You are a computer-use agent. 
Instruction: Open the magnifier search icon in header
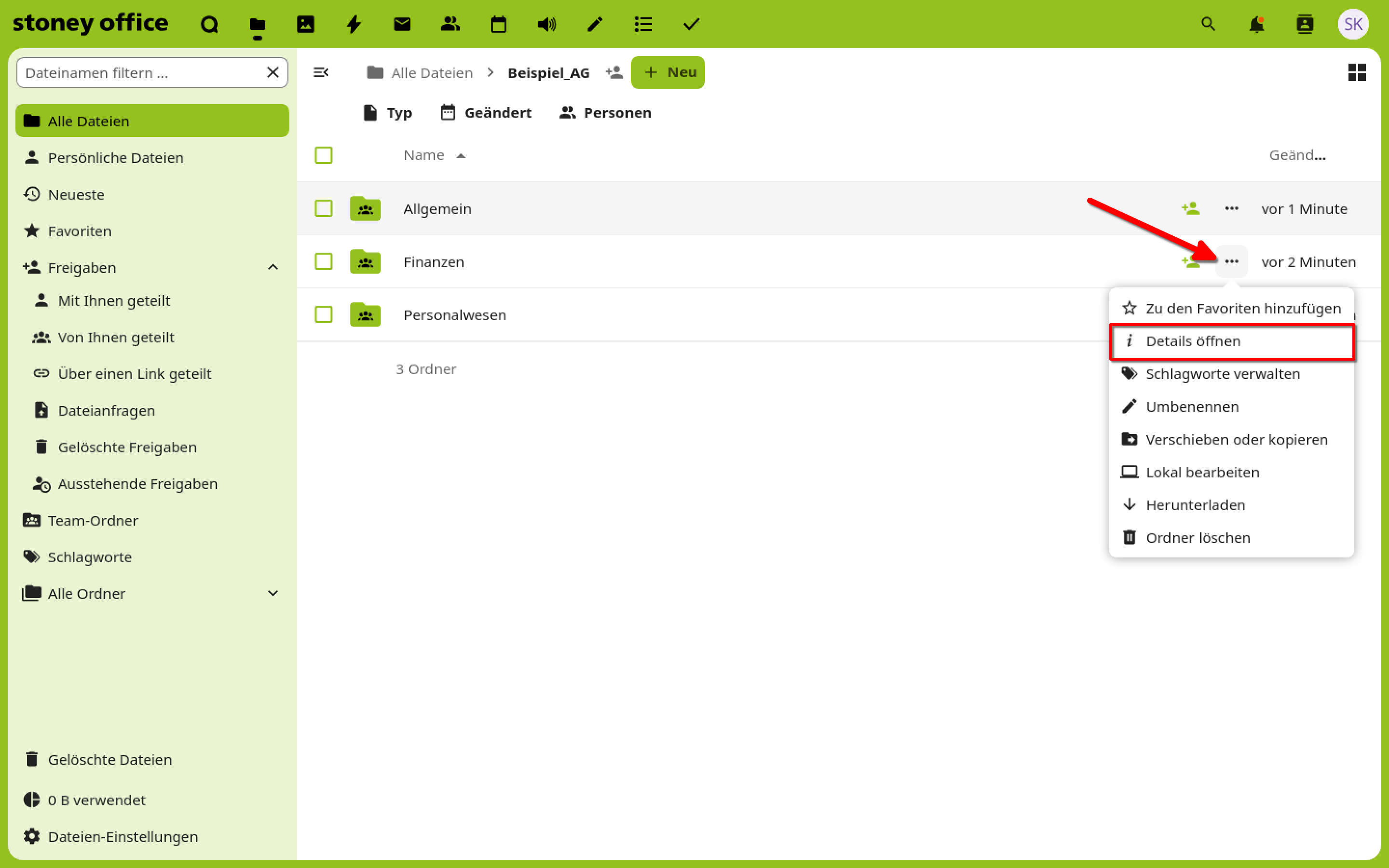pyautogui.click(x=1208, y=24)
